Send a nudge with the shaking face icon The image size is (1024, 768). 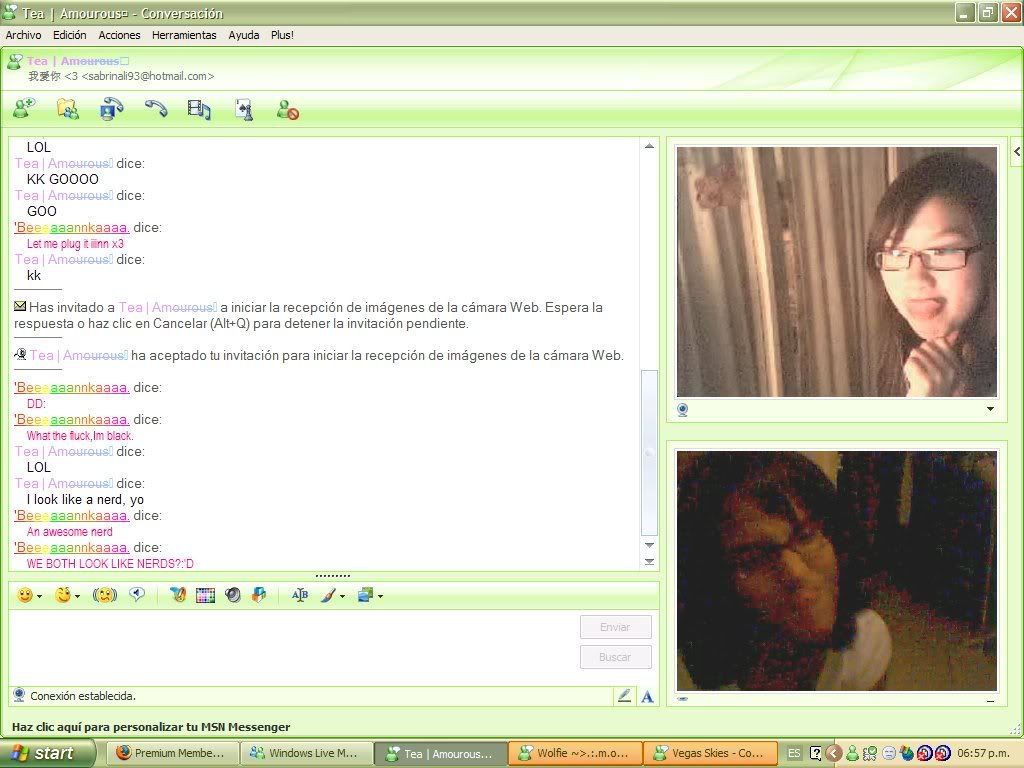click(x=104, y=595)
